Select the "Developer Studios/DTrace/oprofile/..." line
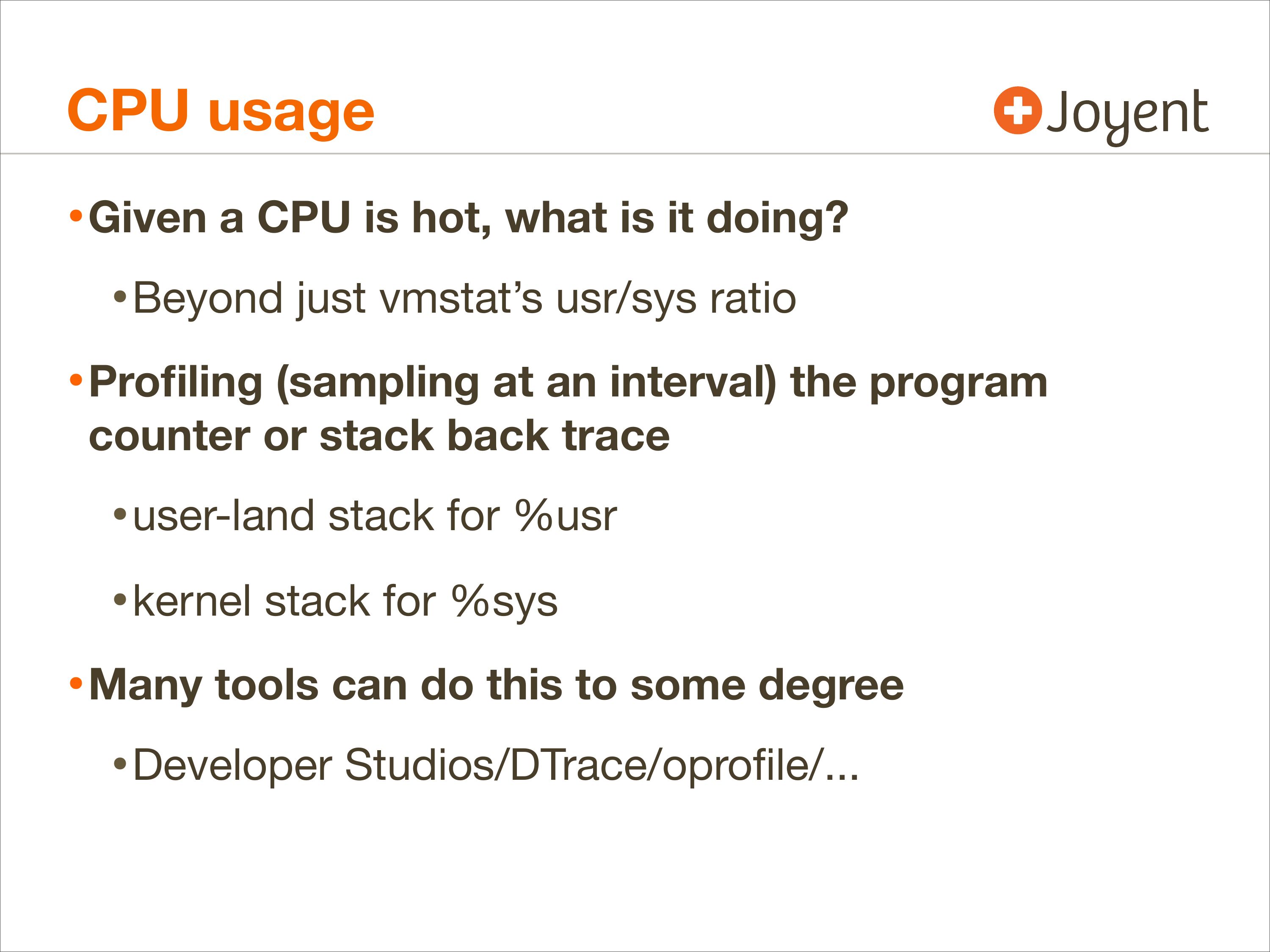This screenshot has width=1270, height=952. 495,765
